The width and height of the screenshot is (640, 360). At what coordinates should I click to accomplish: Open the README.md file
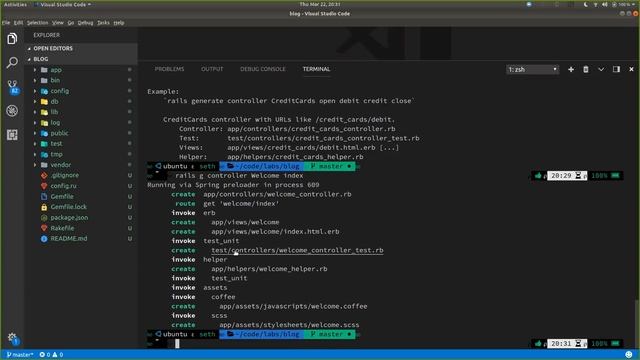click(69, 239)
